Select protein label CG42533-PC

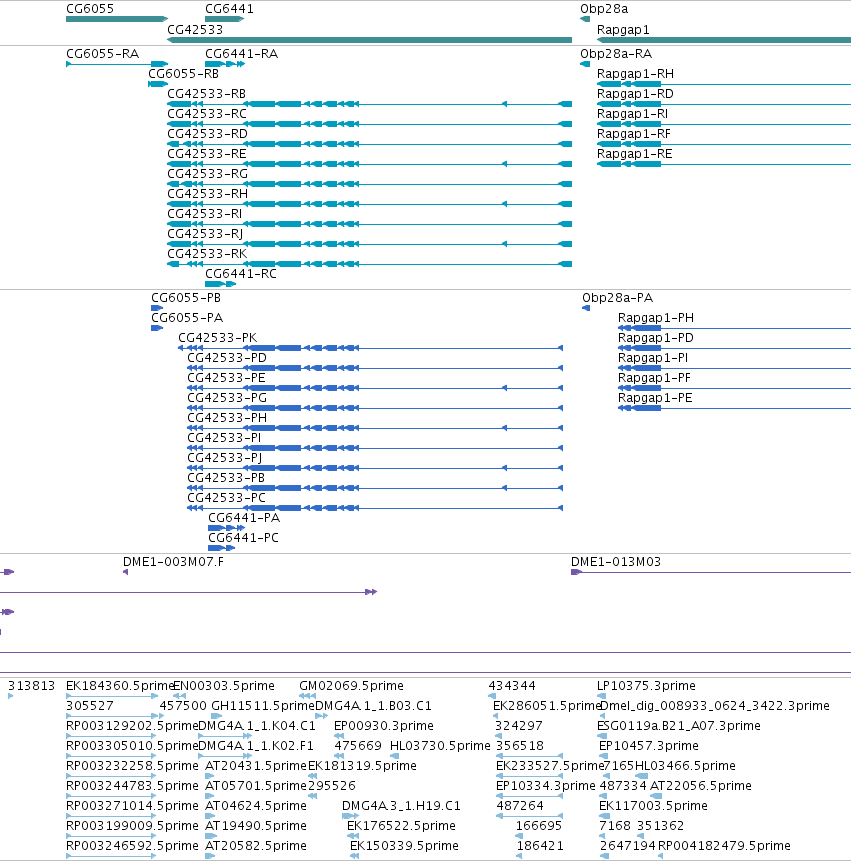[226, 497]
